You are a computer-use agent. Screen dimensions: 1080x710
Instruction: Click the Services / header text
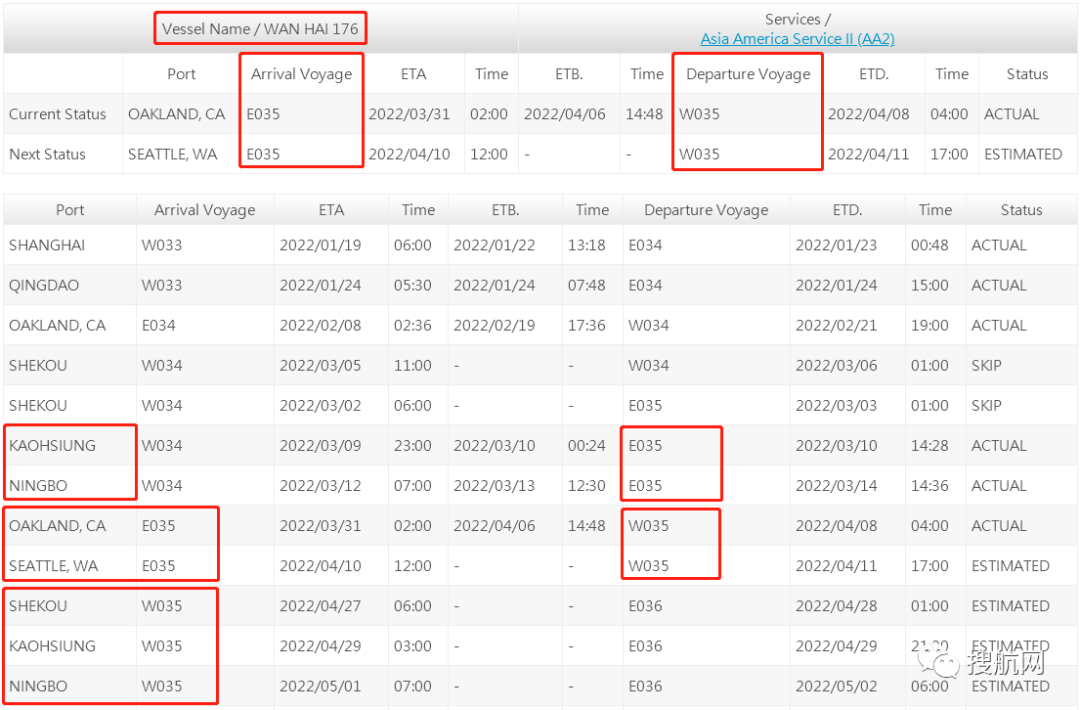click(797, 19)
